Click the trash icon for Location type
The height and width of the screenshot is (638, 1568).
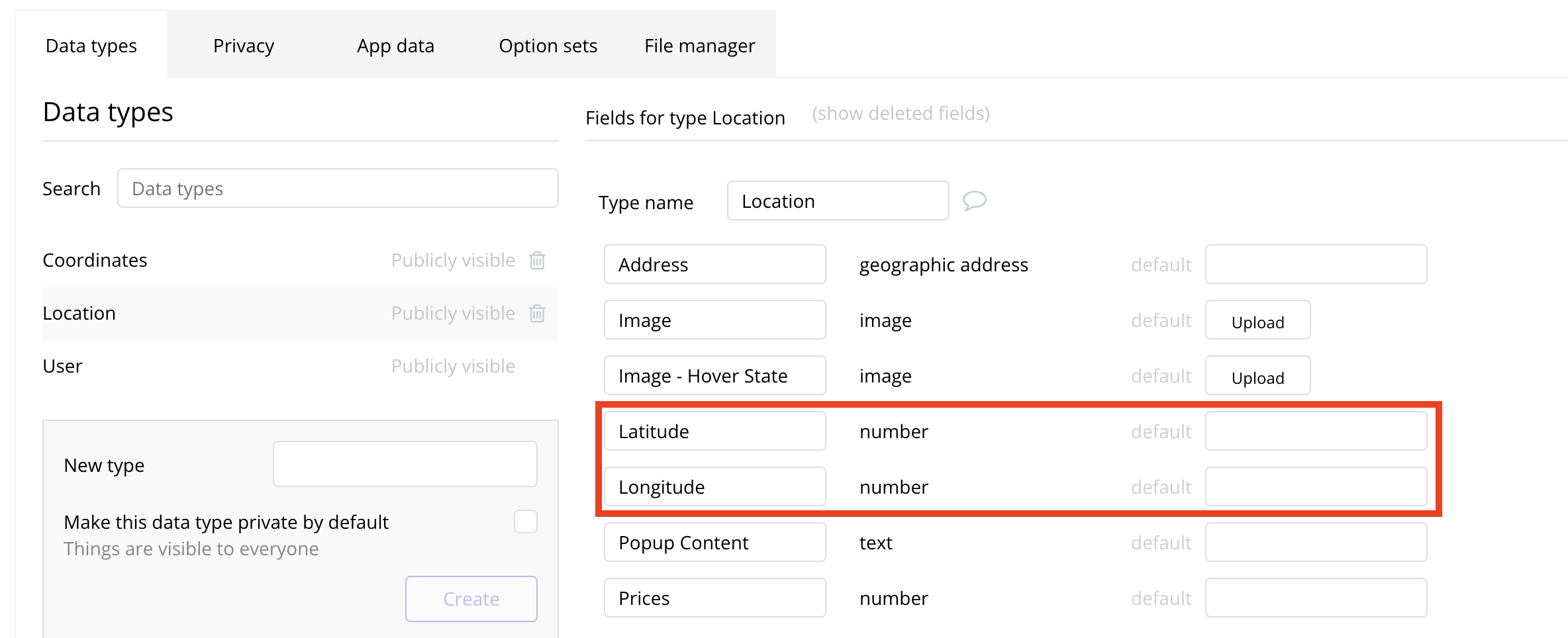(537, 314)
